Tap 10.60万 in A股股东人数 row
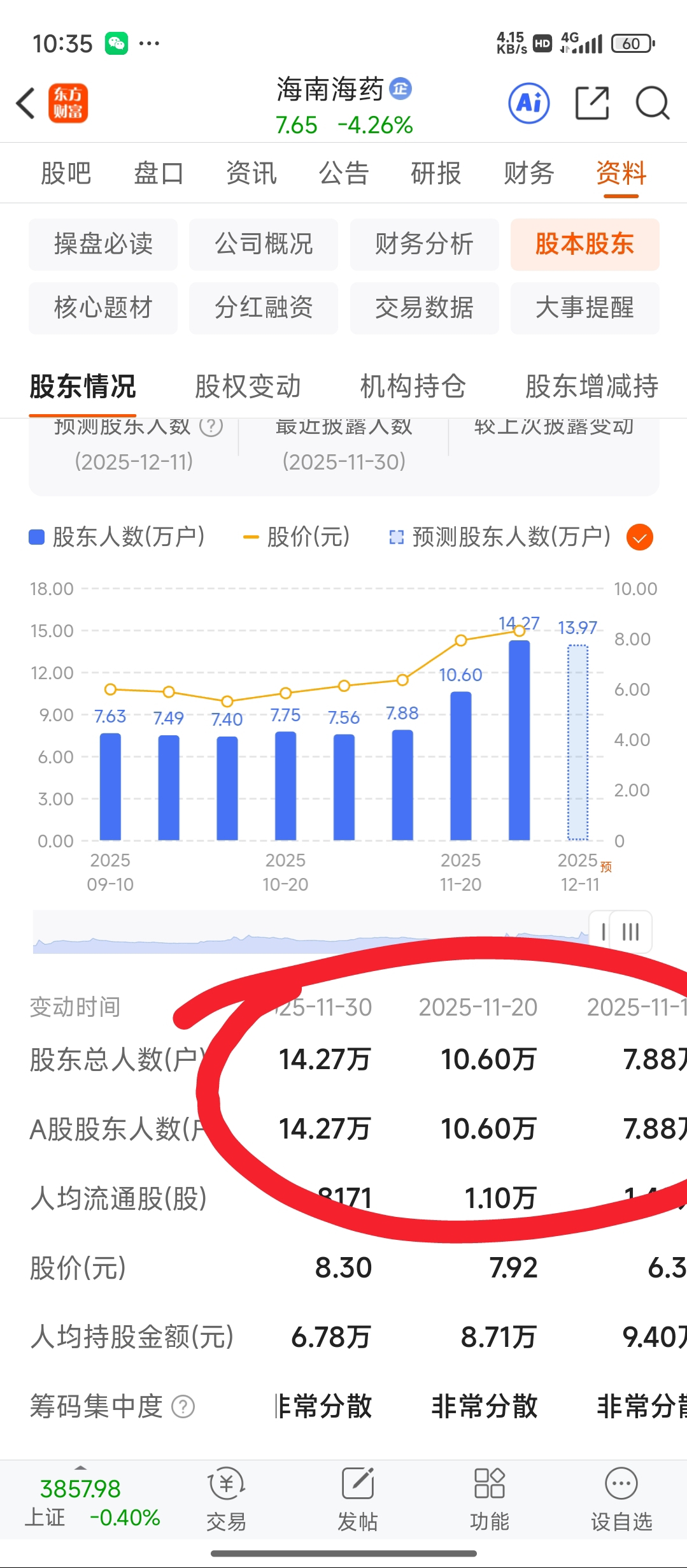The height and width of the screenshot is (1568, 687). [489, 1129]
